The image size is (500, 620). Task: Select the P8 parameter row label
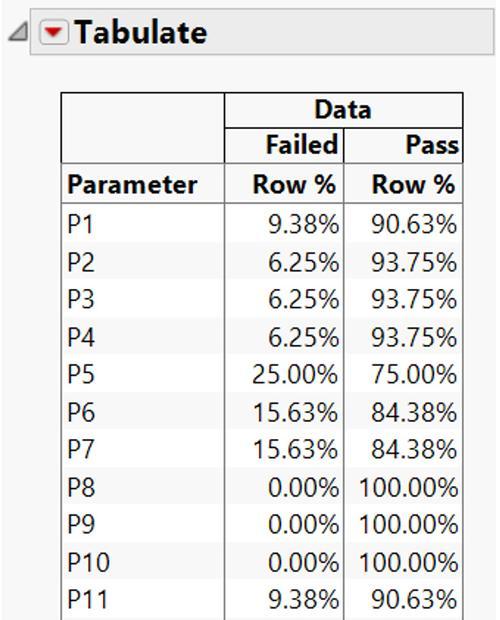[81, 487]
